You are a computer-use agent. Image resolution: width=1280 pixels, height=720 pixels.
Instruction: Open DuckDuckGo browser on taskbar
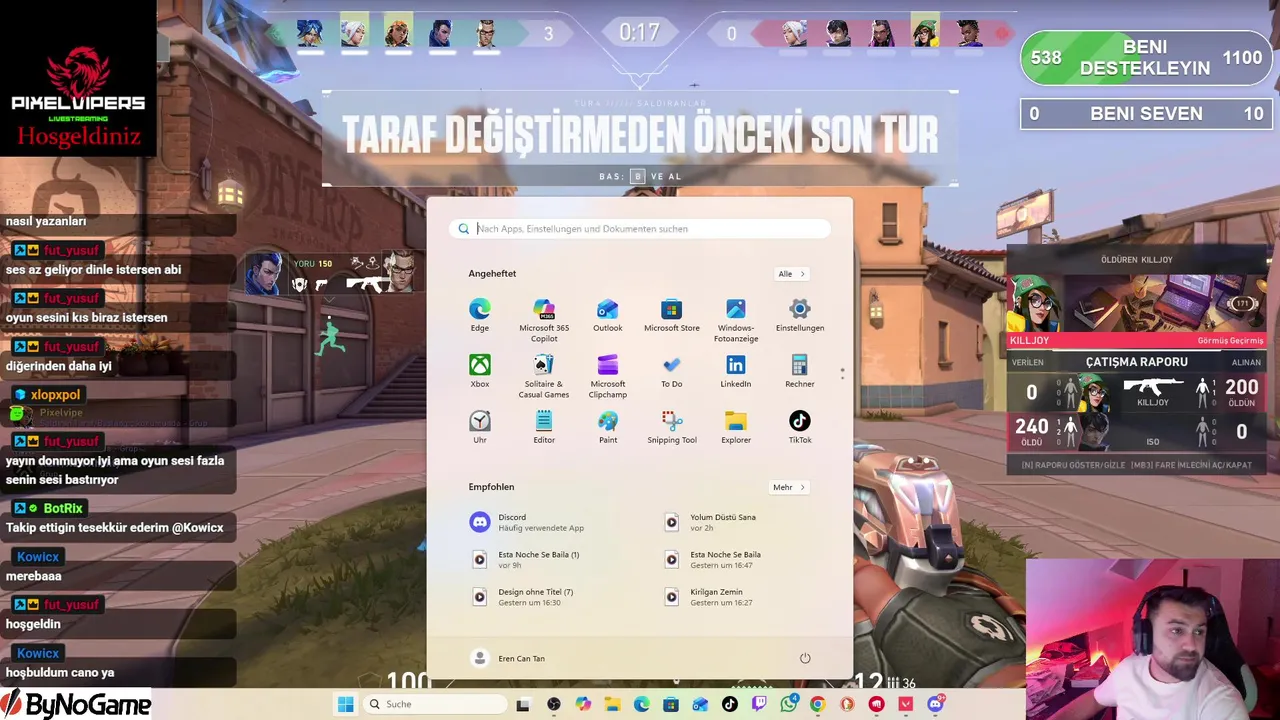847,704
